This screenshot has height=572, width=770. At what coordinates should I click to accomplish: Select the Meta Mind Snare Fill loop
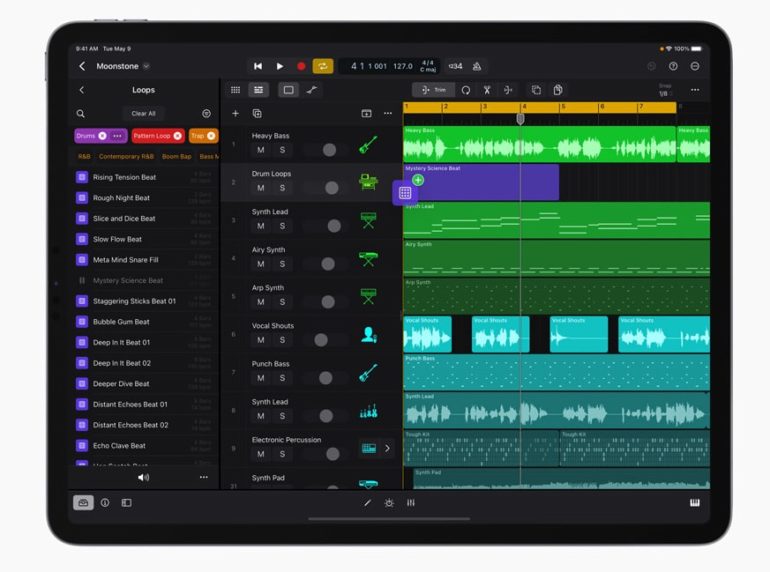145,260
